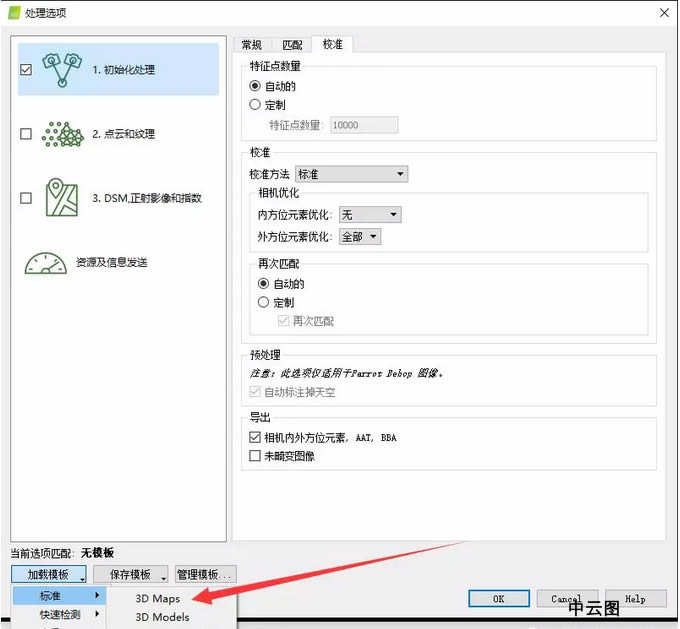The width and height of the screenshot is (680, 629).
Task: Open the 内方位元素优化 dropdown
Action: [370, 214]
